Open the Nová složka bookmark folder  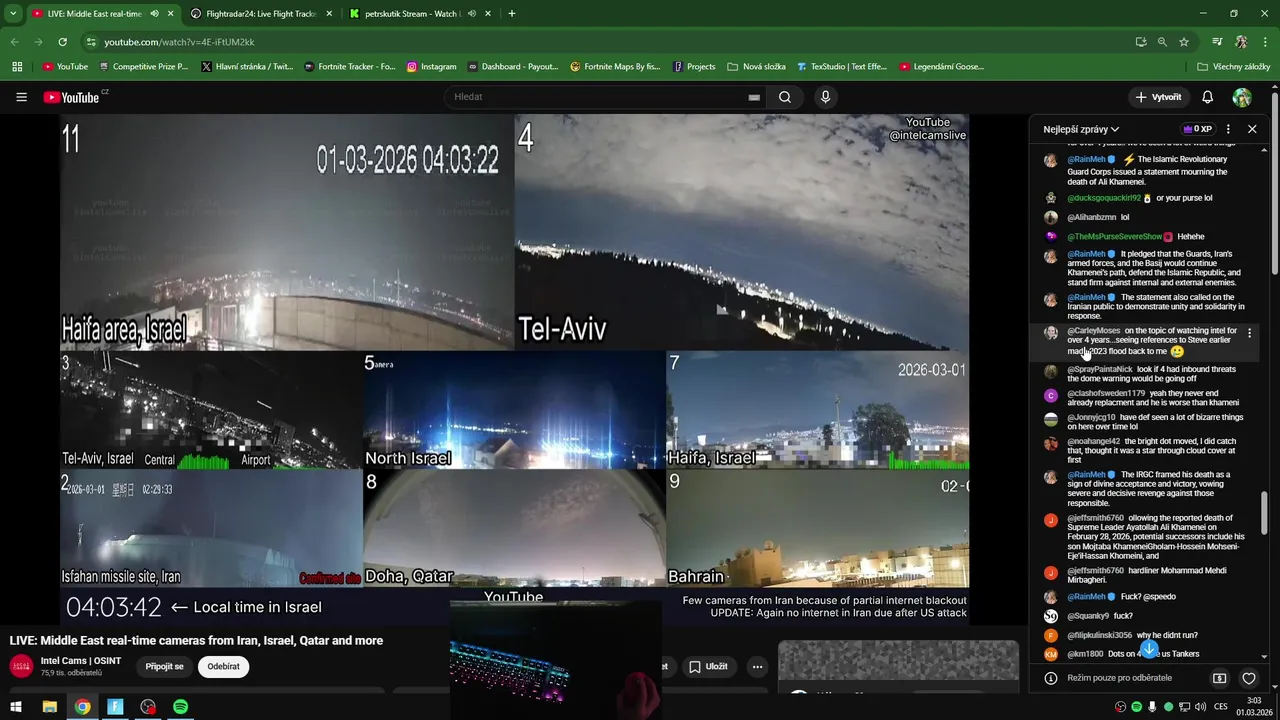click(756, 67)
